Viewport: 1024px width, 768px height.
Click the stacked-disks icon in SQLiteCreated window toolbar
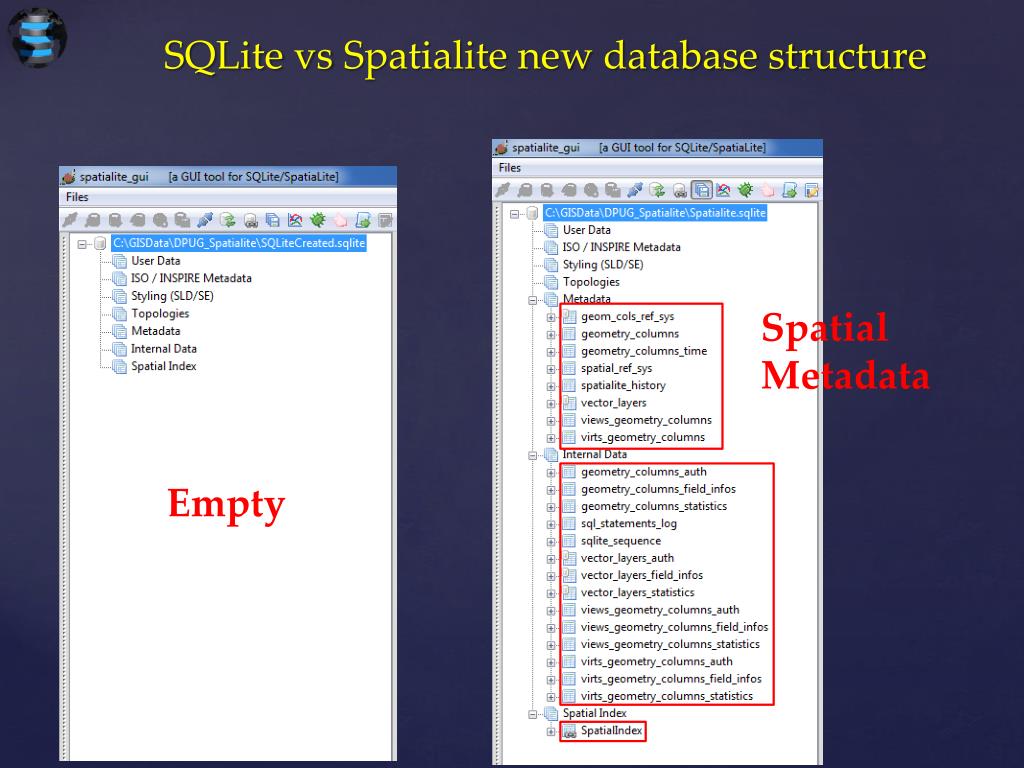click(272, 220)
